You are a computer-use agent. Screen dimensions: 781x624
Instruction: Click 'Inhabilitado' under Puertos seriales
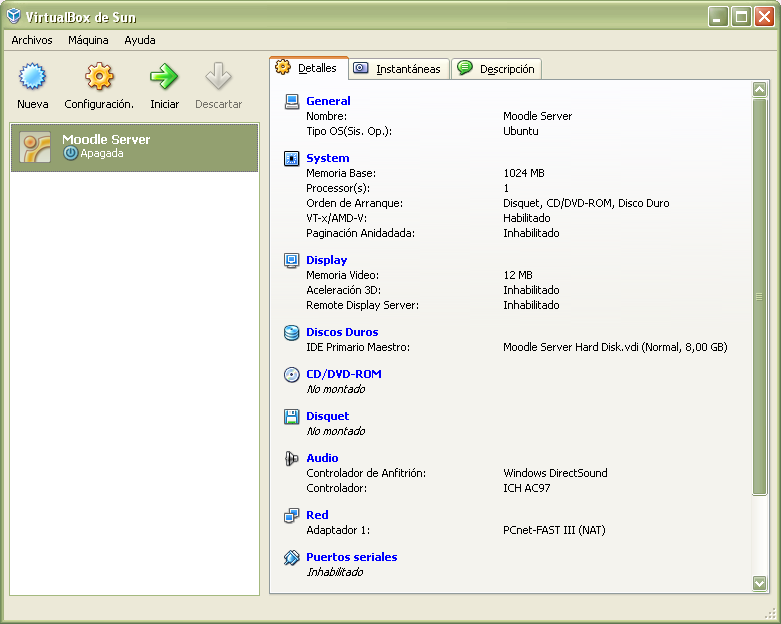[335, 572]
